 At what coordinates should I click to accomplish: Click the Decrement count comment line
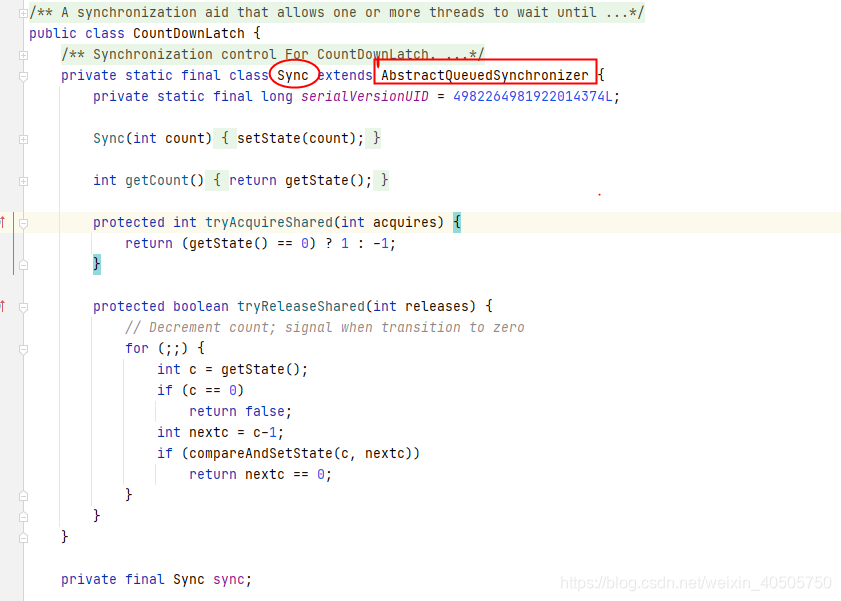[x=324, y=327]
